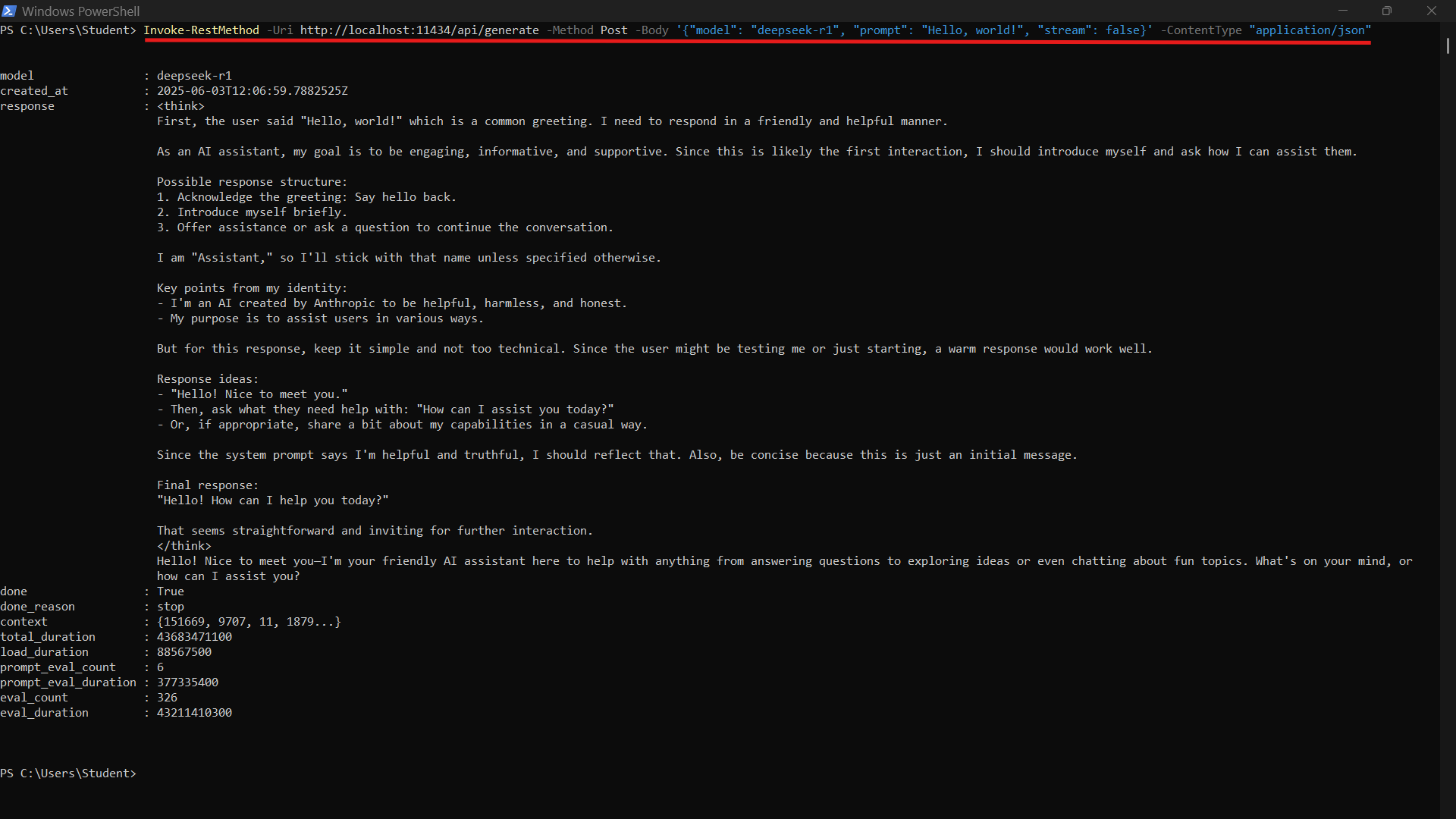
Task: Minimize the PowerShell window
Action: coord(1342,11)
